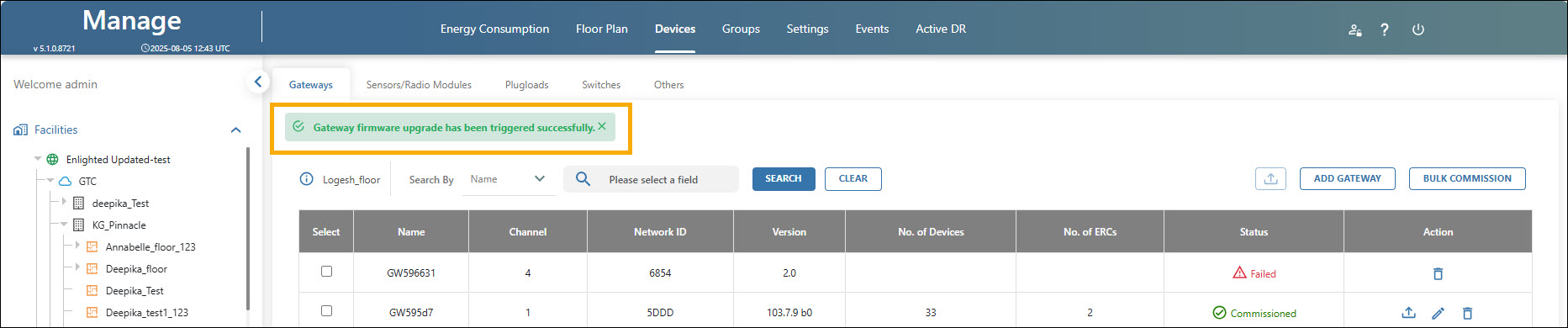This screenshot has height=328, width=1568.
Task: Collapse the GTC tree node arrow
Action: [50, 181]
